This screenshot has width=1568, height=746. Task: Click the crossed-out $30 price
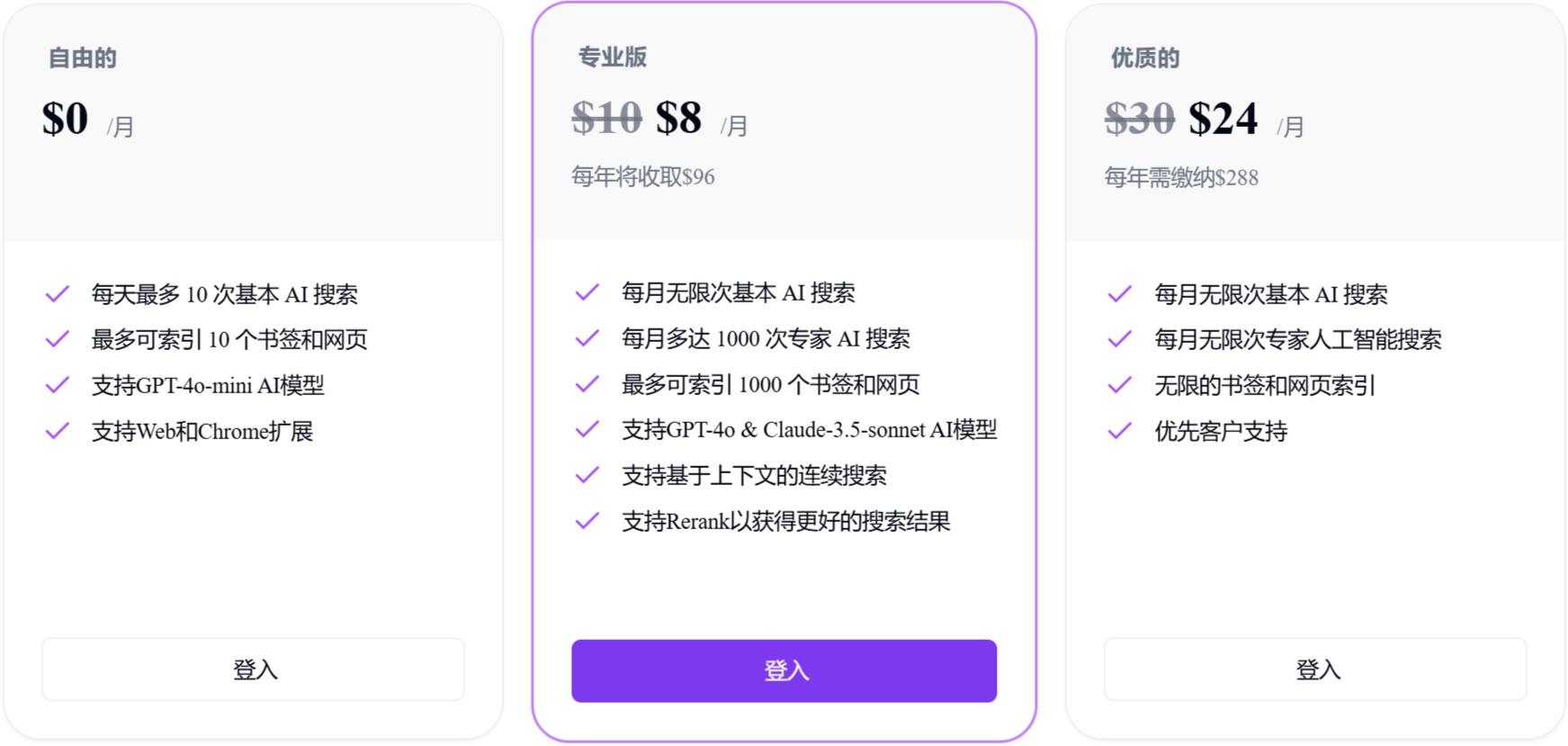click(x=1138, y=117)
